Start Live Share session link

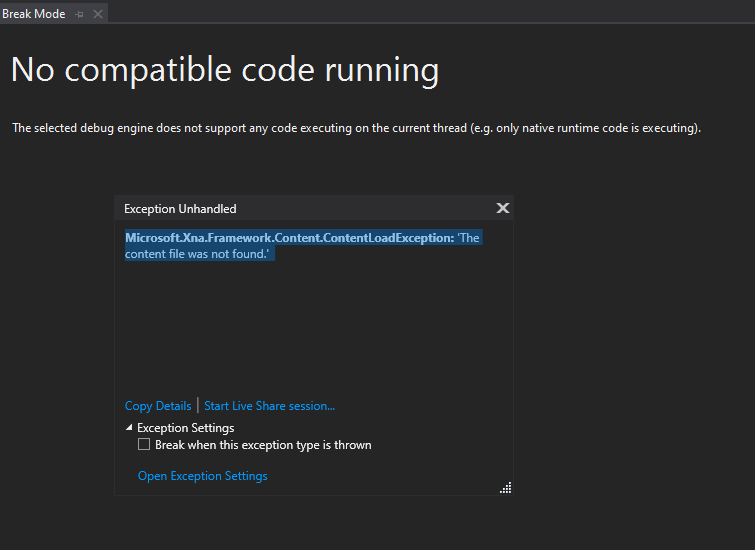point(270,406)
